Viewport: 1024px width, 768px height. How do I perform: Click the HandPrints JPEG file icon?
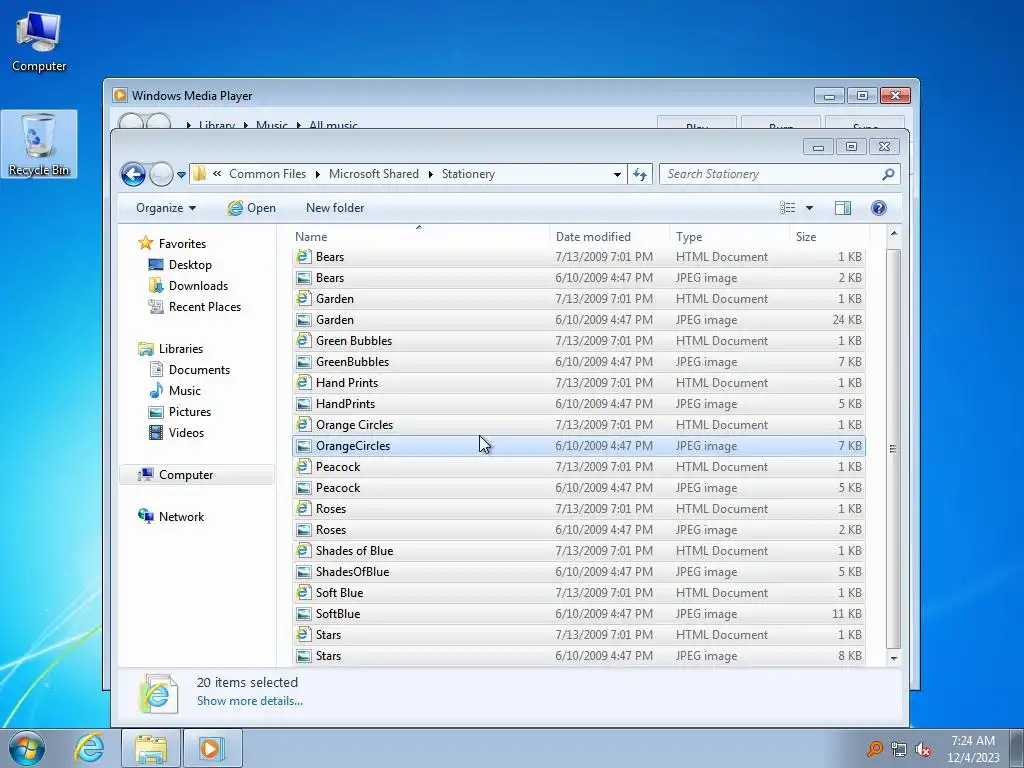click(303, 404)
